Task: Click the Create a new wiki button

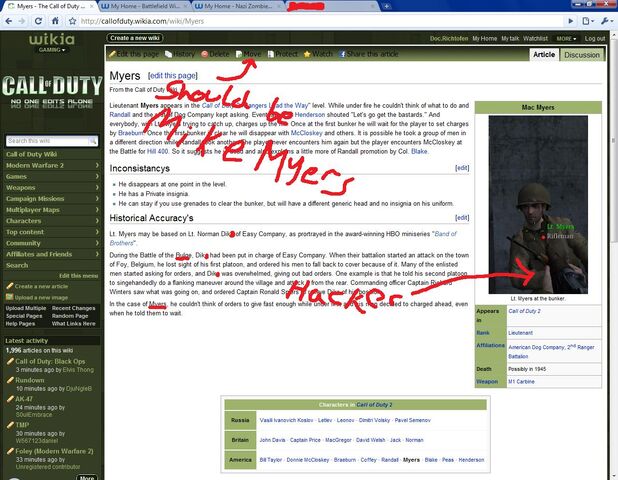Action: [x=135, y=38]
